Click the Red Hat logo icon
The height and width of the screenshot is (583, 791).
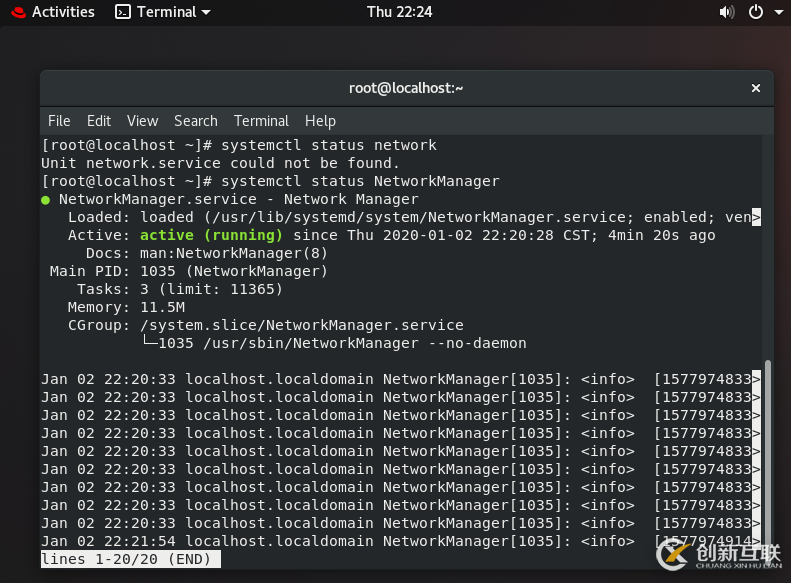click(19, 12)
